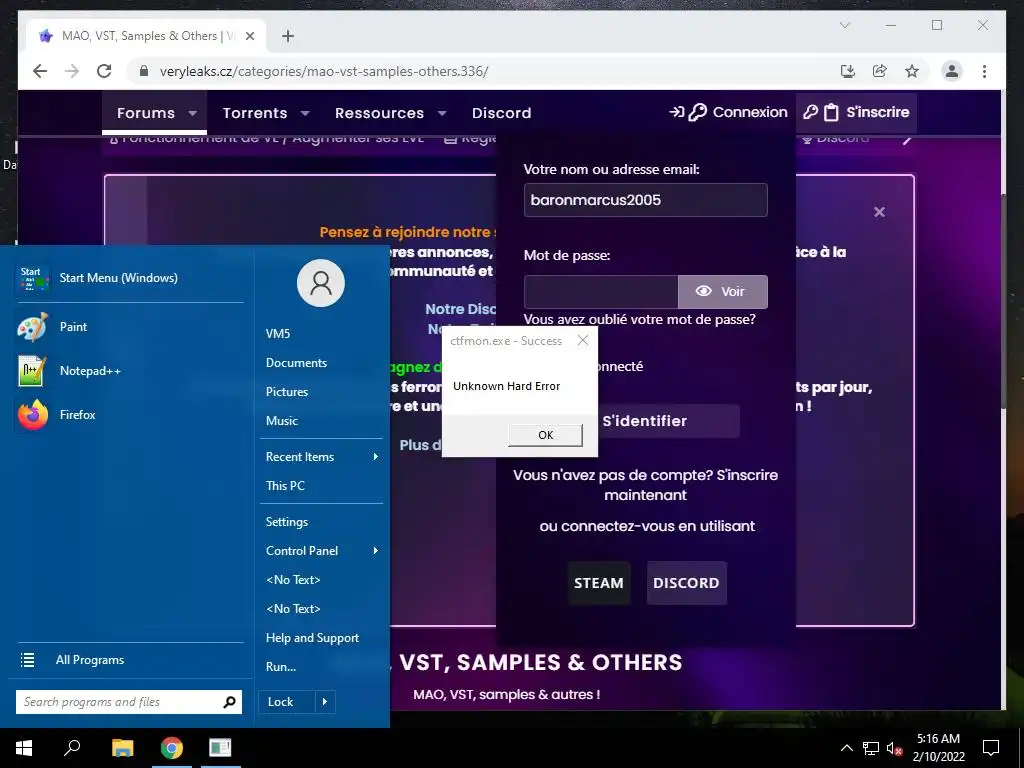Viewport: 1024px width, 768px height.
Task: Open the Chrome three-dot menu
Action: [984, 71]
